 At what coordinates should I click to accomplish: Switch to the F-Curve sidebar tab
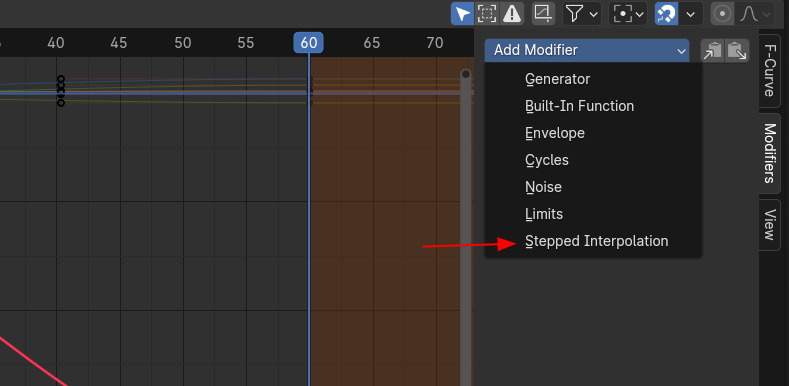point(769,71)
